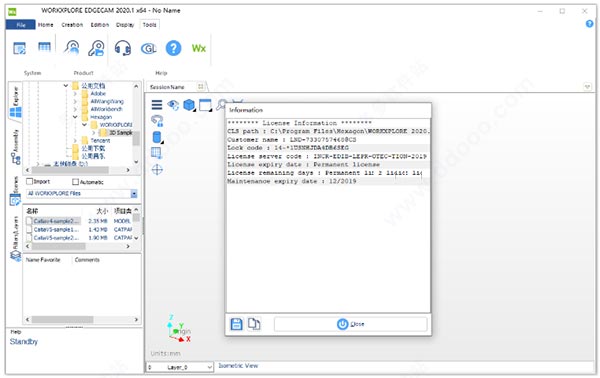Image resolution: width=600 pixels, height=378 pixels.
Task: Click the GL graphics icon in ribbon
Action: [x=148, y=49]
